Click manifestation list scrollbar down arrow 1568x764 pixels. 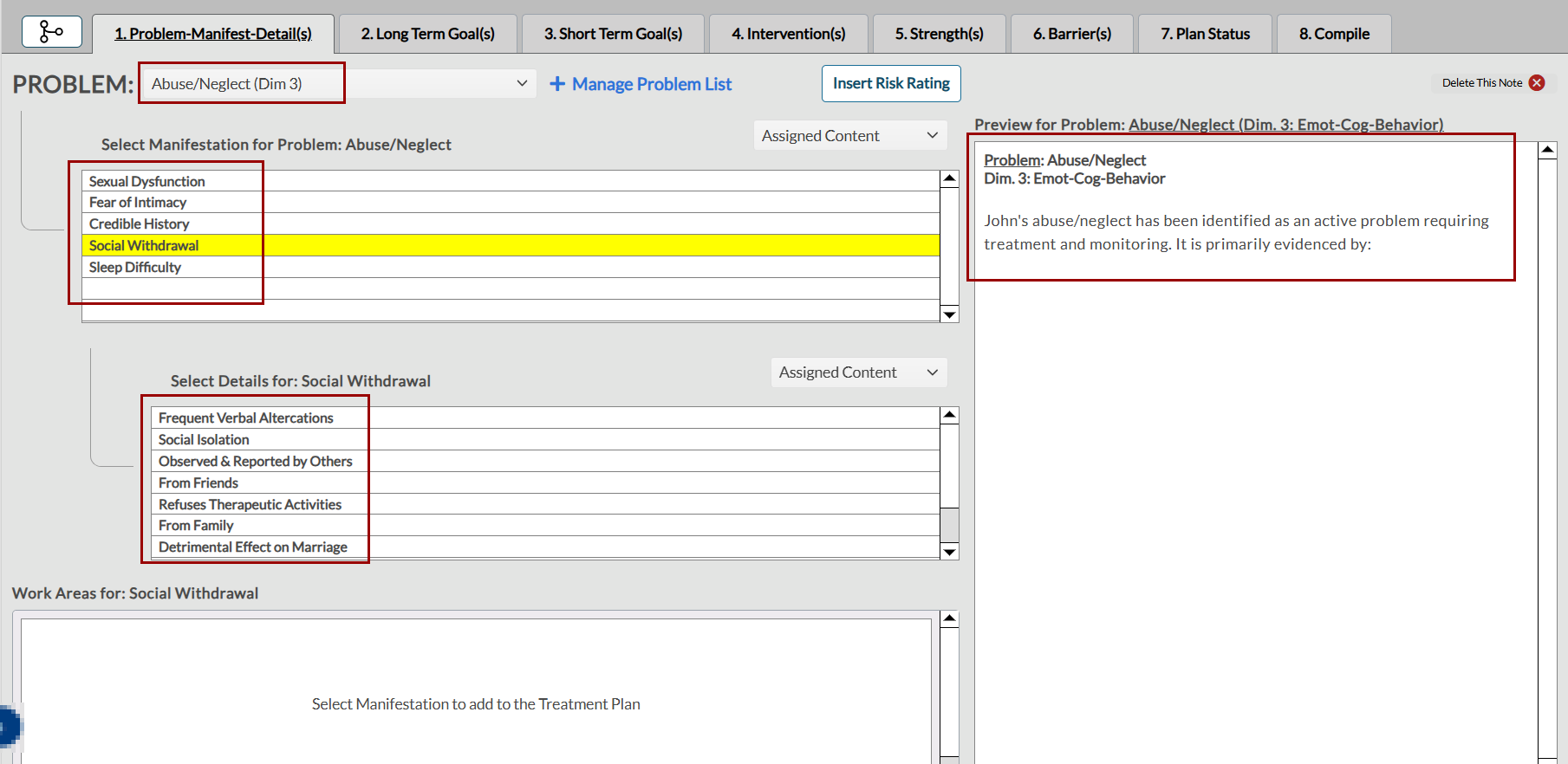pos(950,314)
